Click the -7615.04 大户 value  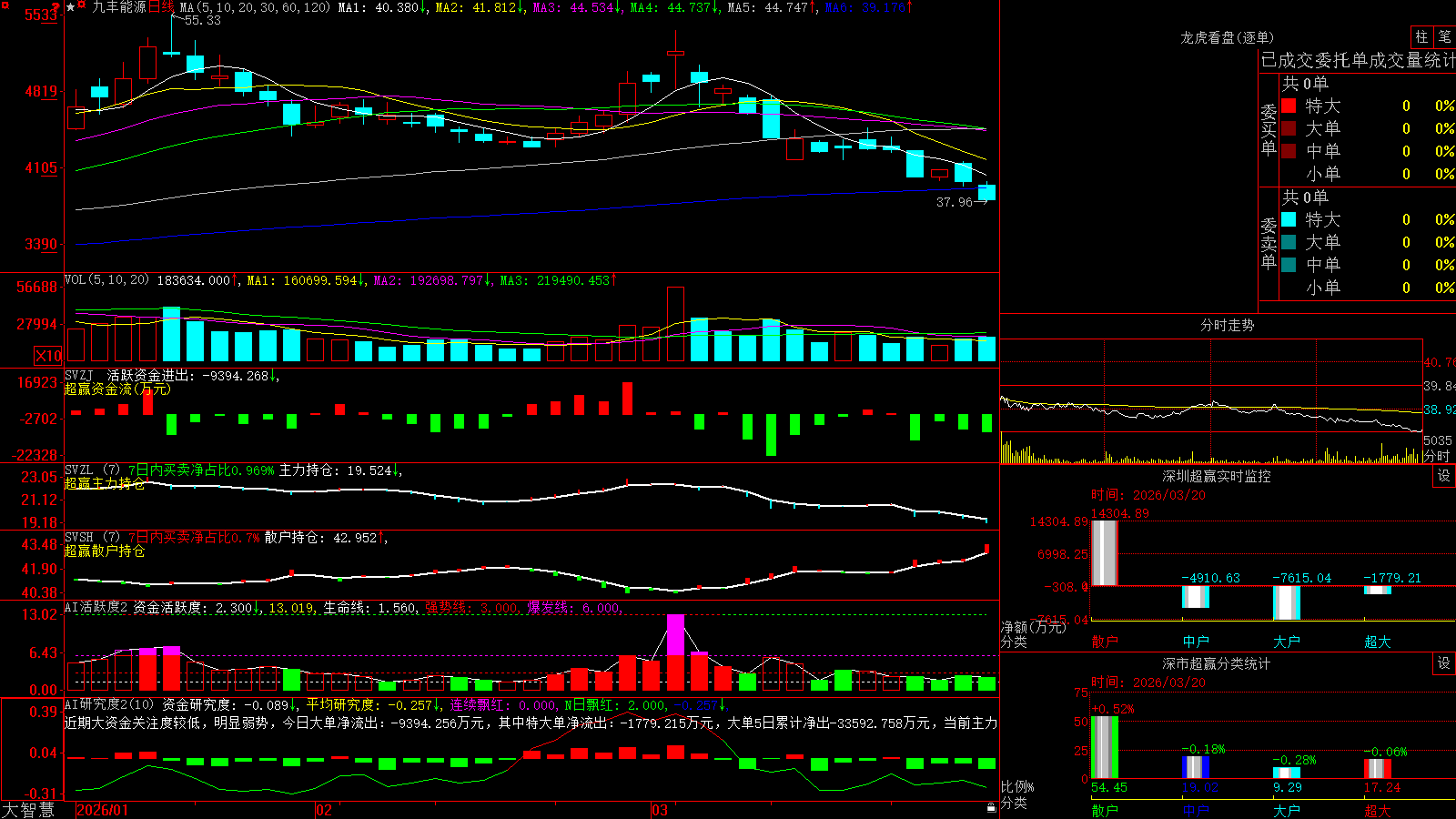[x=1301, y=578]
